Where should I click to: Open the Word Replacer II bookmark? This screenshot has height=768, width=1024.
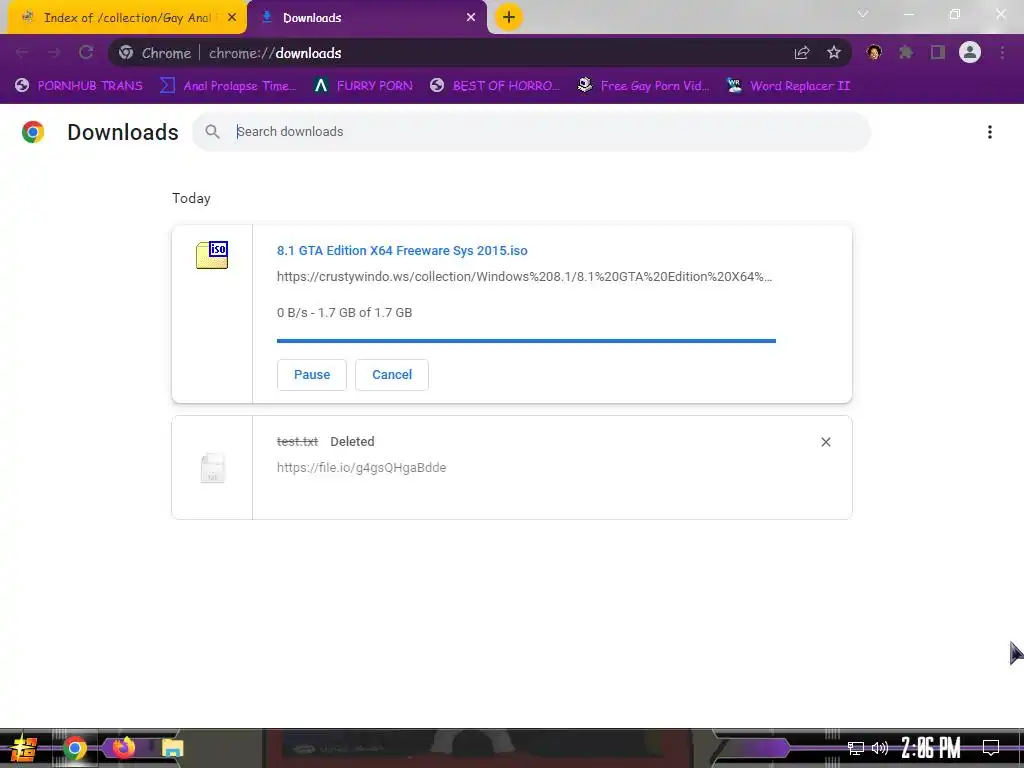tap(788, 86)
